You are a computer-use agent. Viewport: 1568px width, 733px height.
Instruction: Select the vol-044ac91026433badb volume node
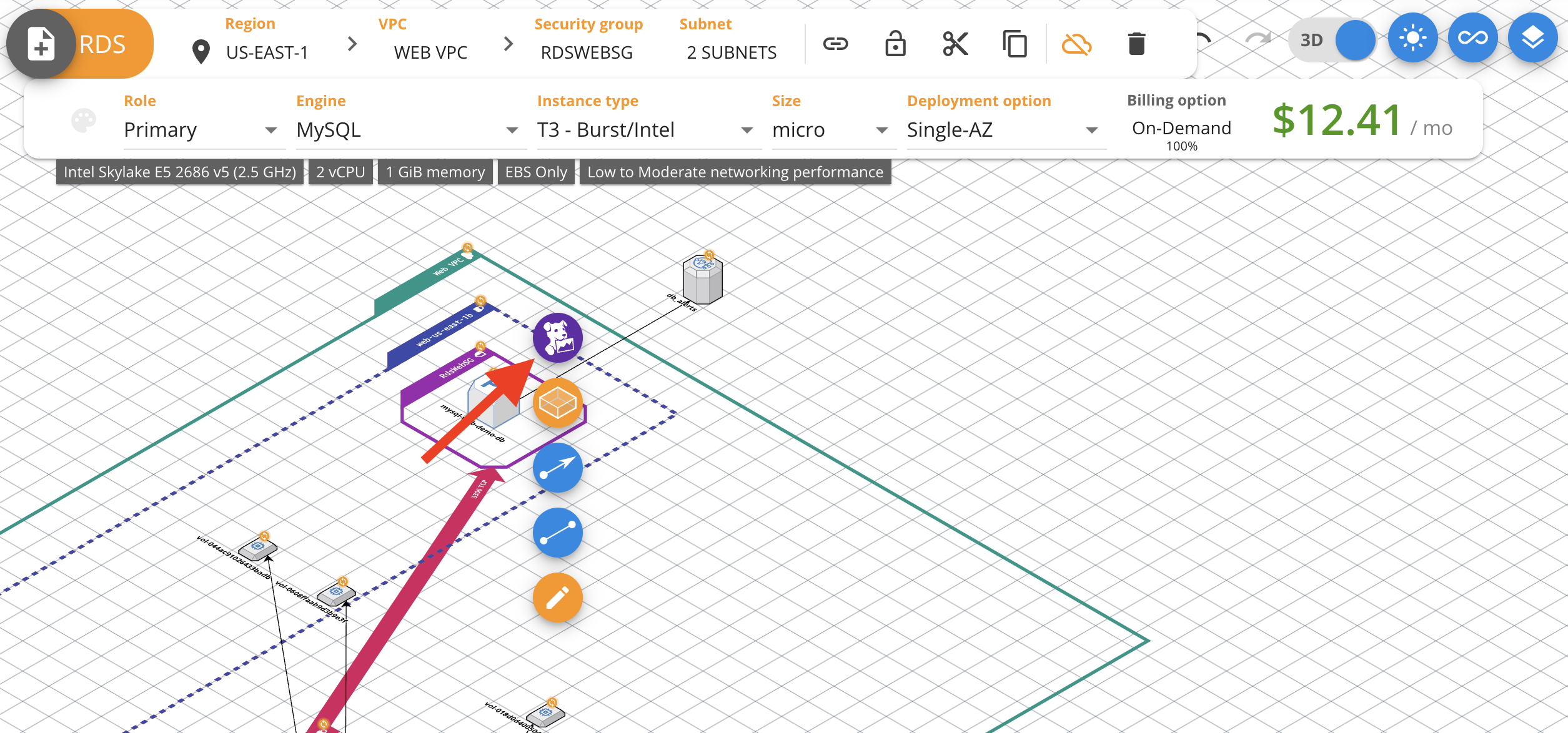coord(258,548)
